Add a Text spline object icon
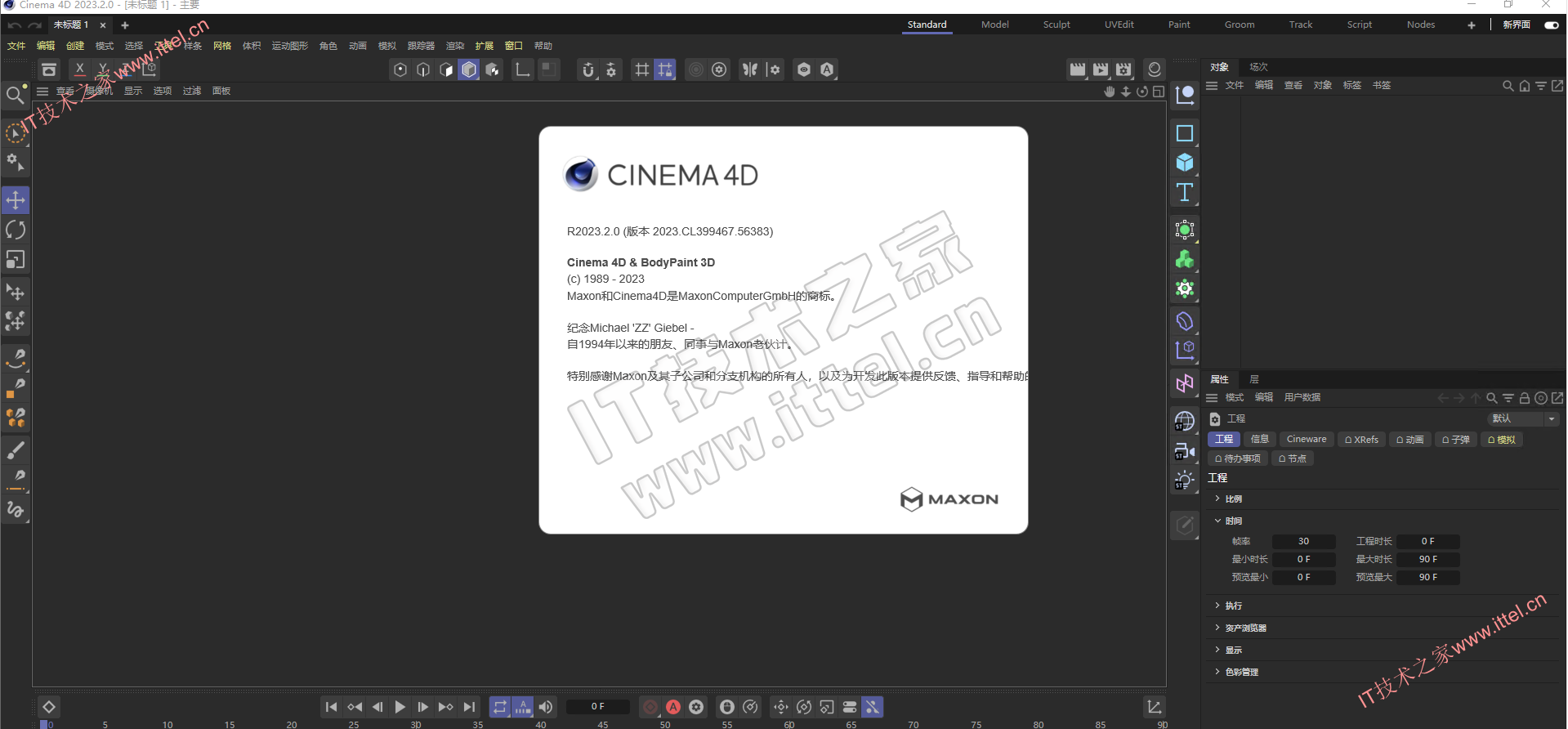This screenshot has width=1568, height=729. tap(1185, 192)
